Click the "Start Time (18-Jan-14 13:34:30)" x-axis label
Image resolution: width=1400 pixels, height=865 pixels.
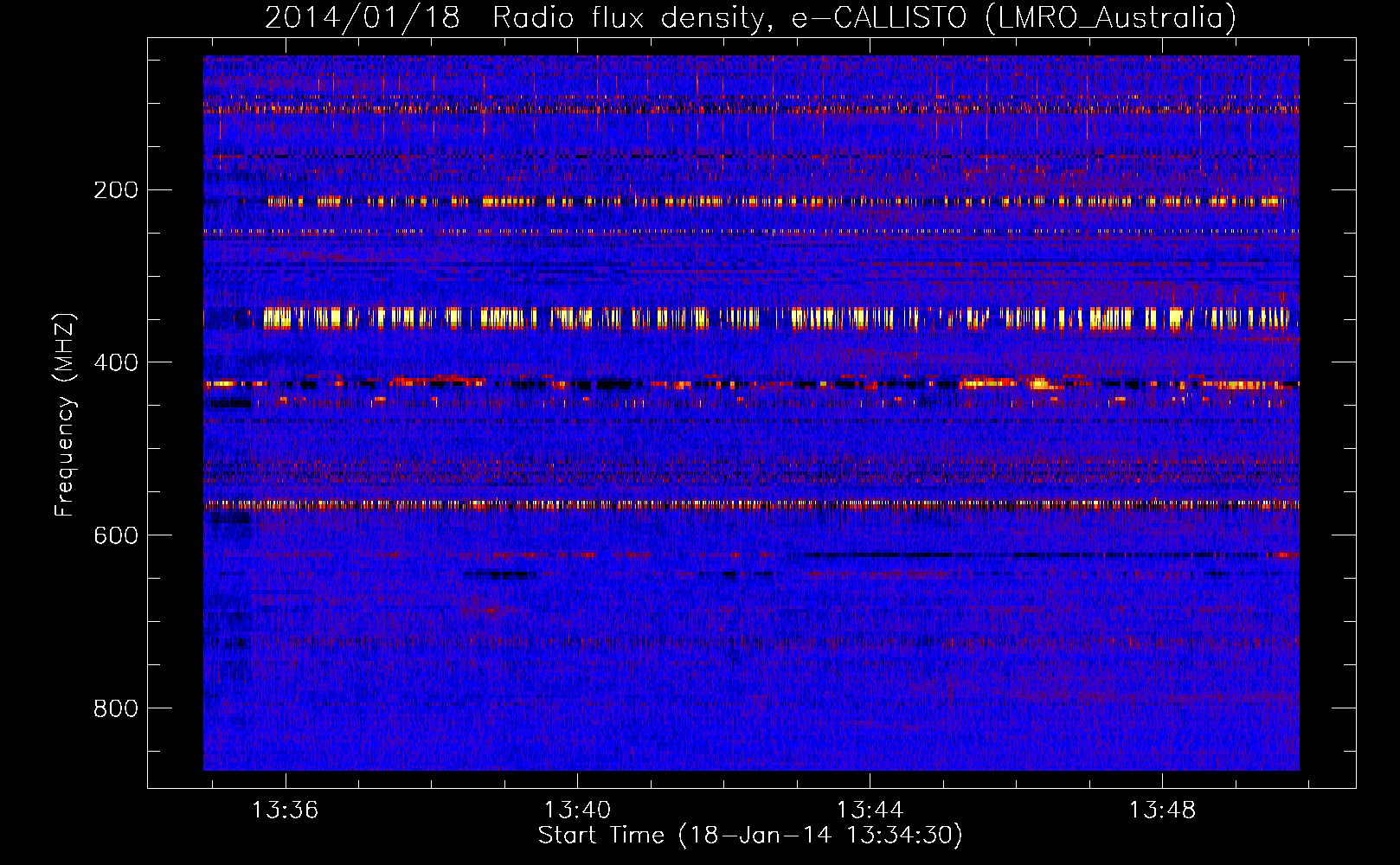pyautogui.click(x=750, y=836)
